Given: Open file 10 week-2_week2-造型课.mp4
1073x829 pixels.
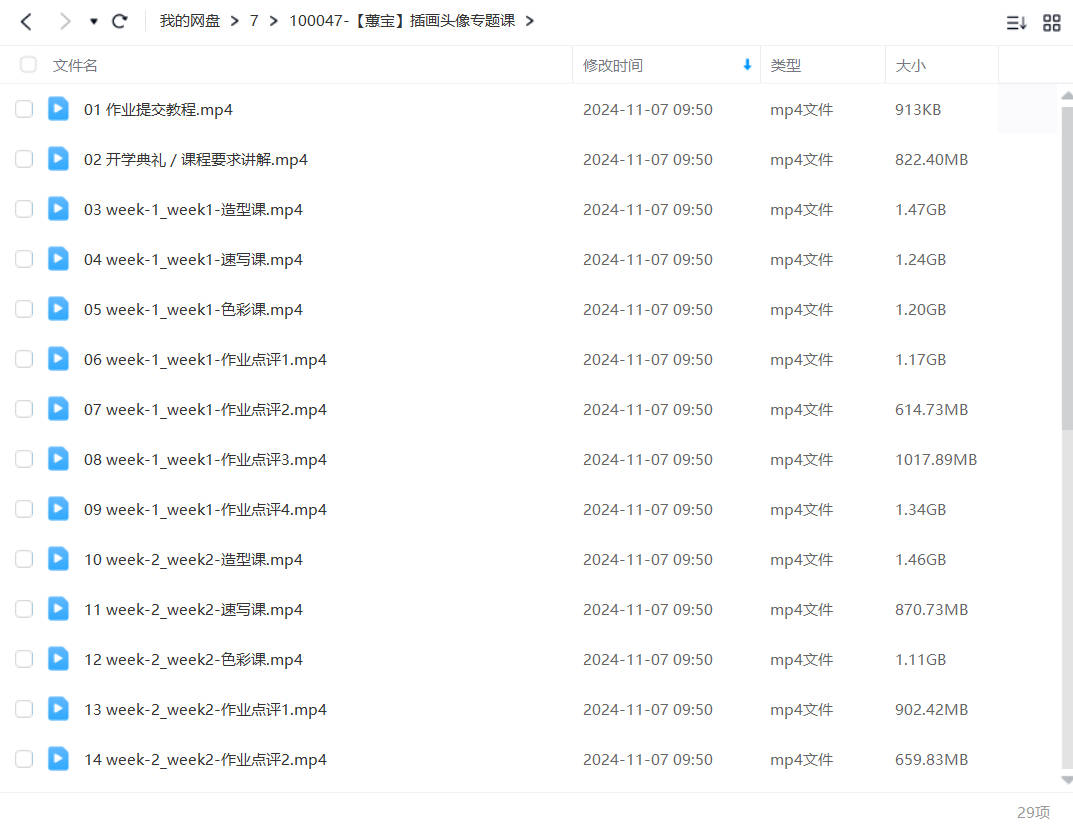Looking at the screenshot, I should (x=193, y=559).
